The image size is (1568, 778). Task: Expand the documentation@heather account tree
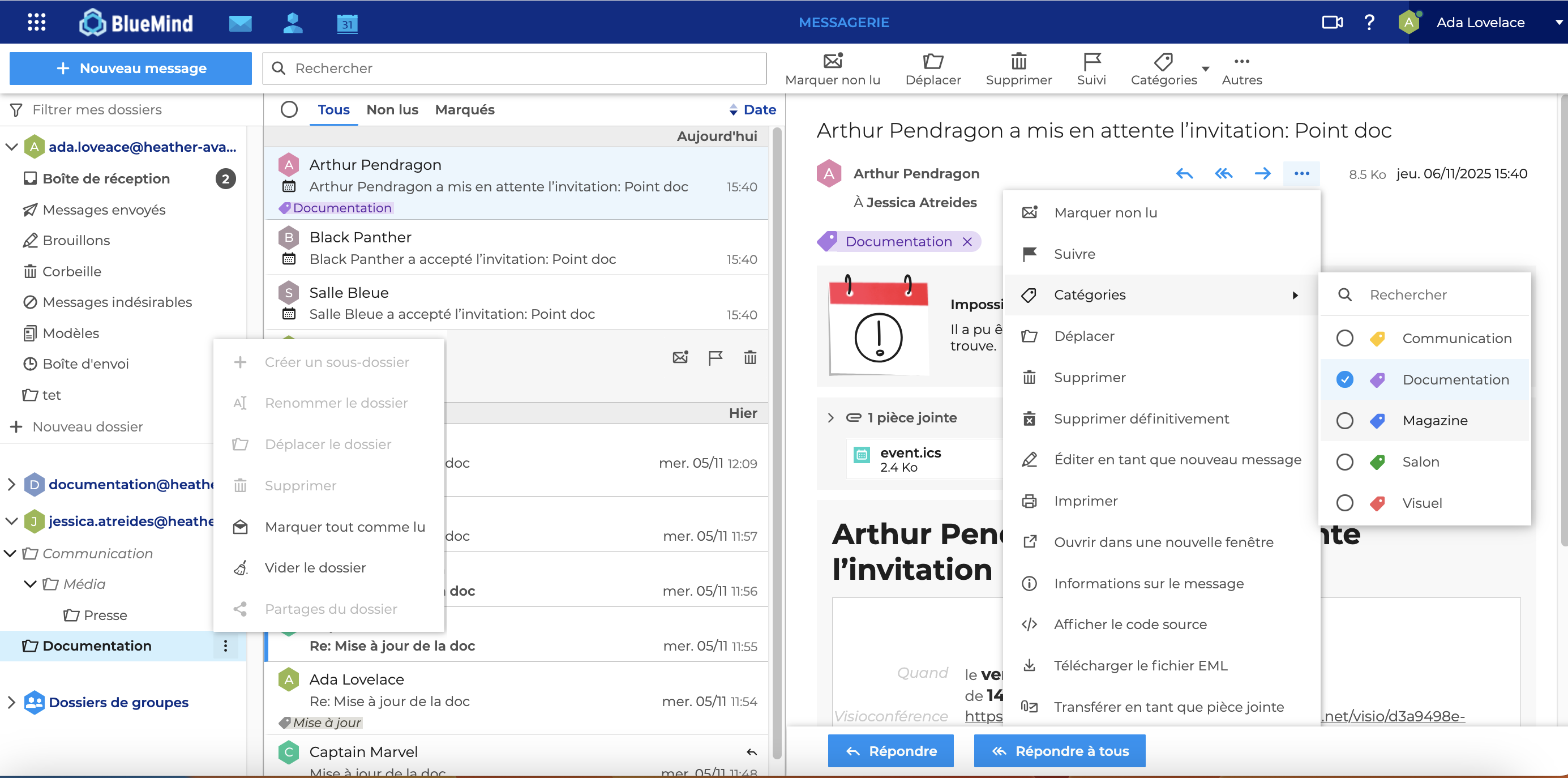[11, 485]
